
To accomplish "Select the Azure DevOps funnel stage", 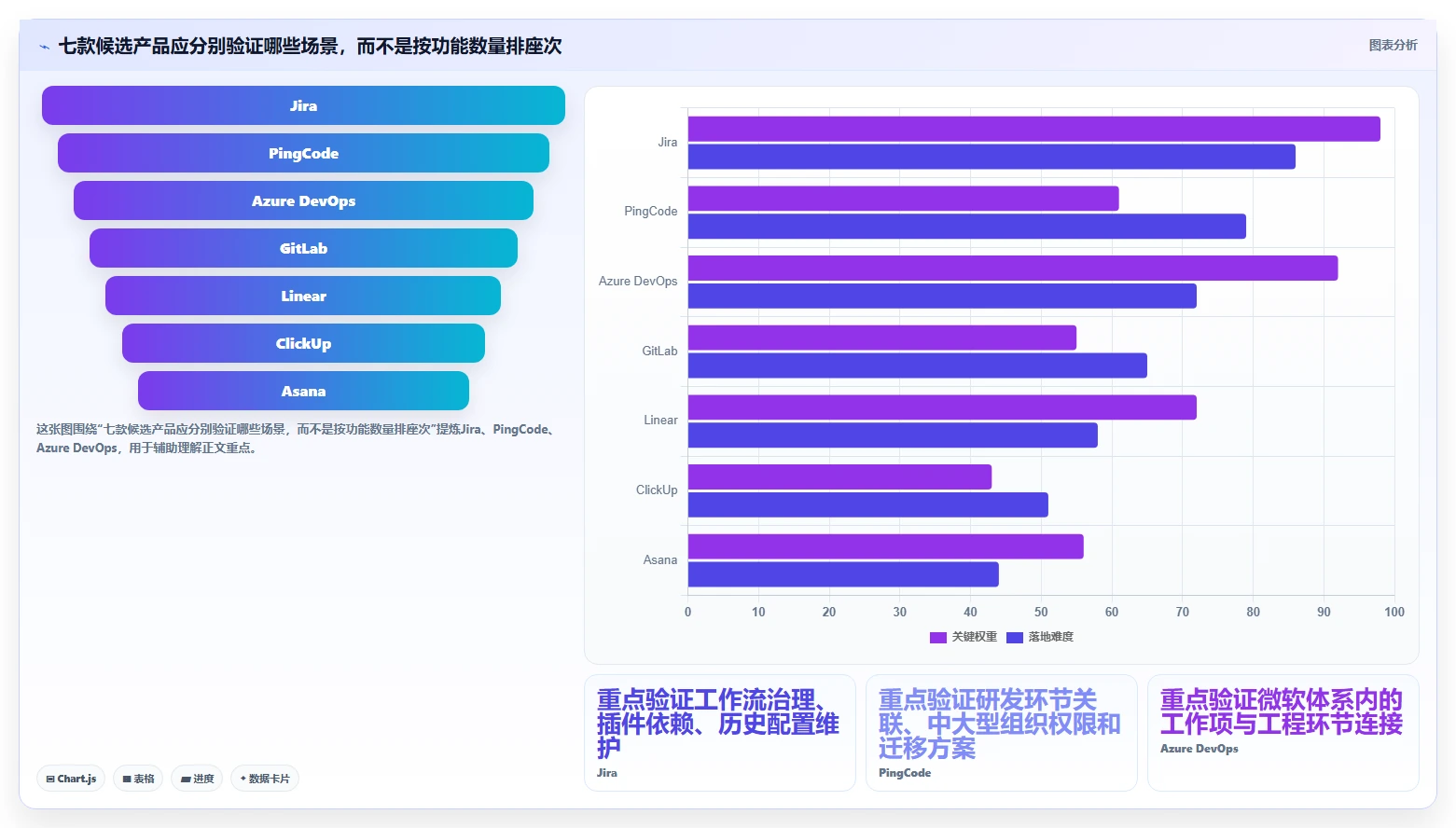I will (x=303, y=200).
